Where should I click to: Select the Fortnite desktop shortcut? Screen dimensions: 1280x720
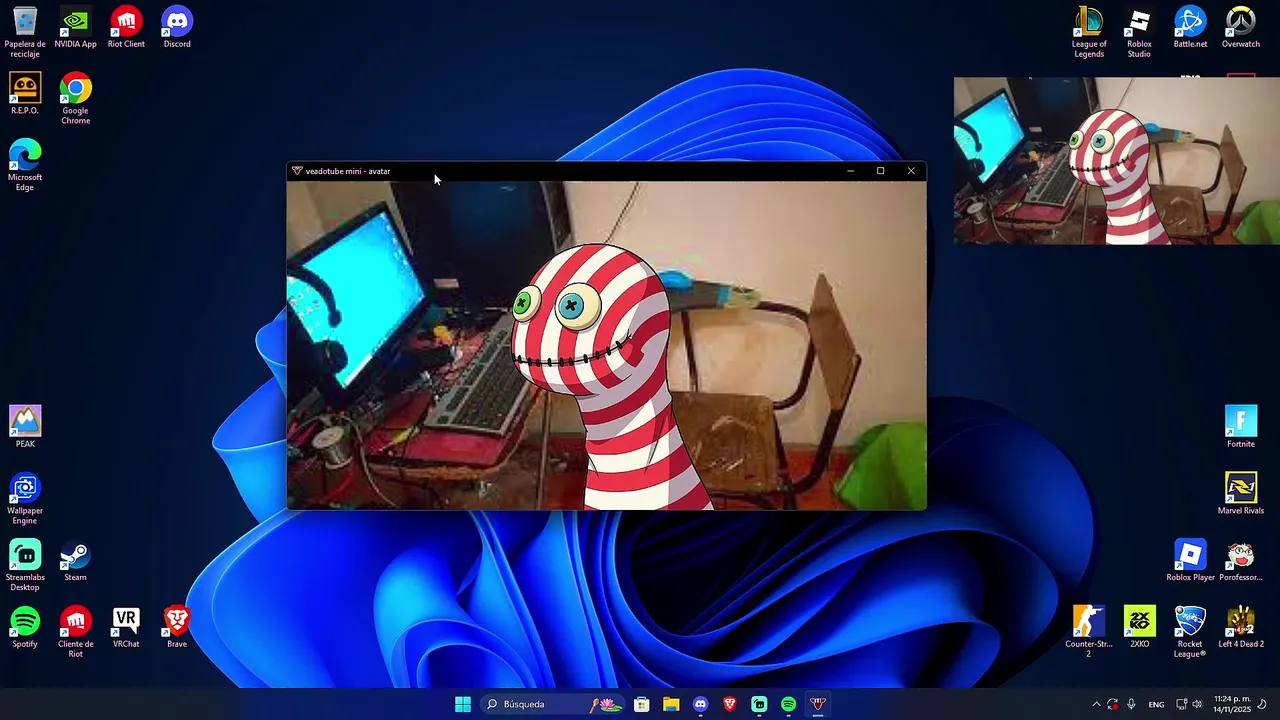click(1241, 427)
